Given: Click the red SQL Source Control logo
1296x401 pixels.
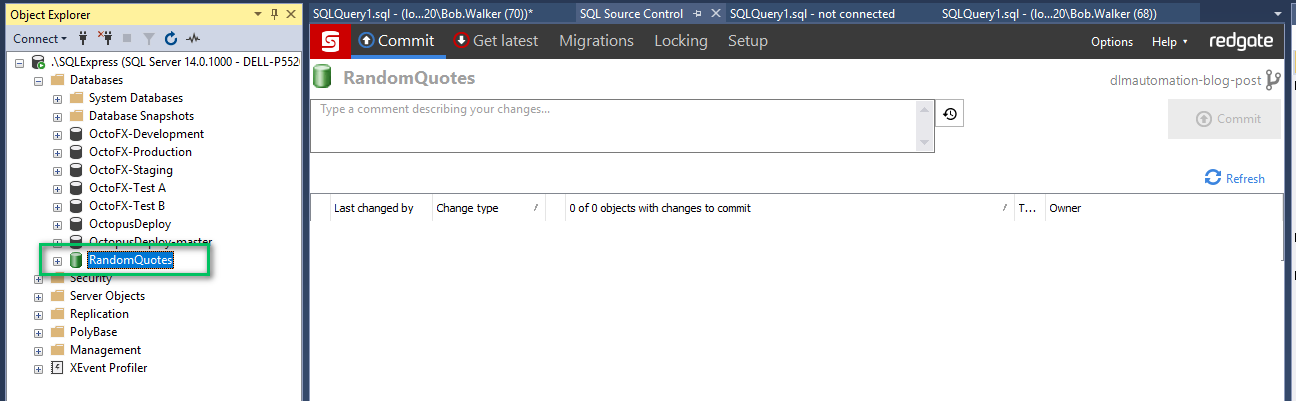Looking at the screenshot, I should coord(330,41).
